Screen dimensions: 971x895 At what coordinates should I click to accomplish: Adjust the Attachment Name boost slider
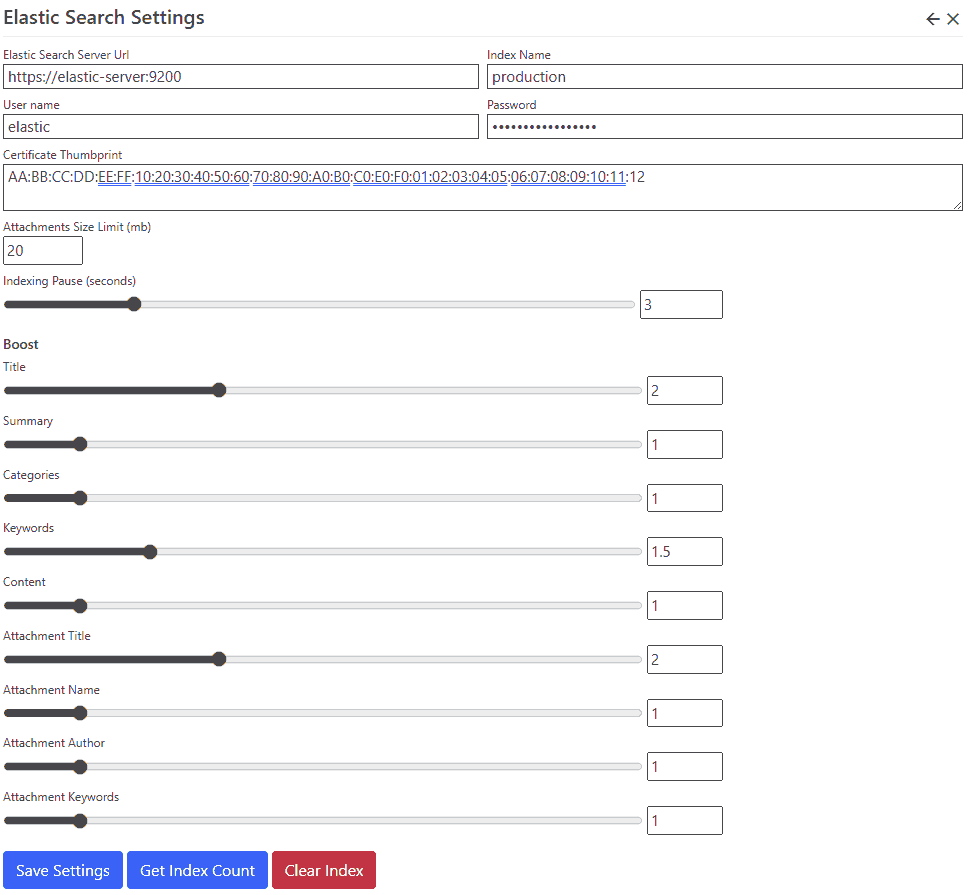[80, 712]
